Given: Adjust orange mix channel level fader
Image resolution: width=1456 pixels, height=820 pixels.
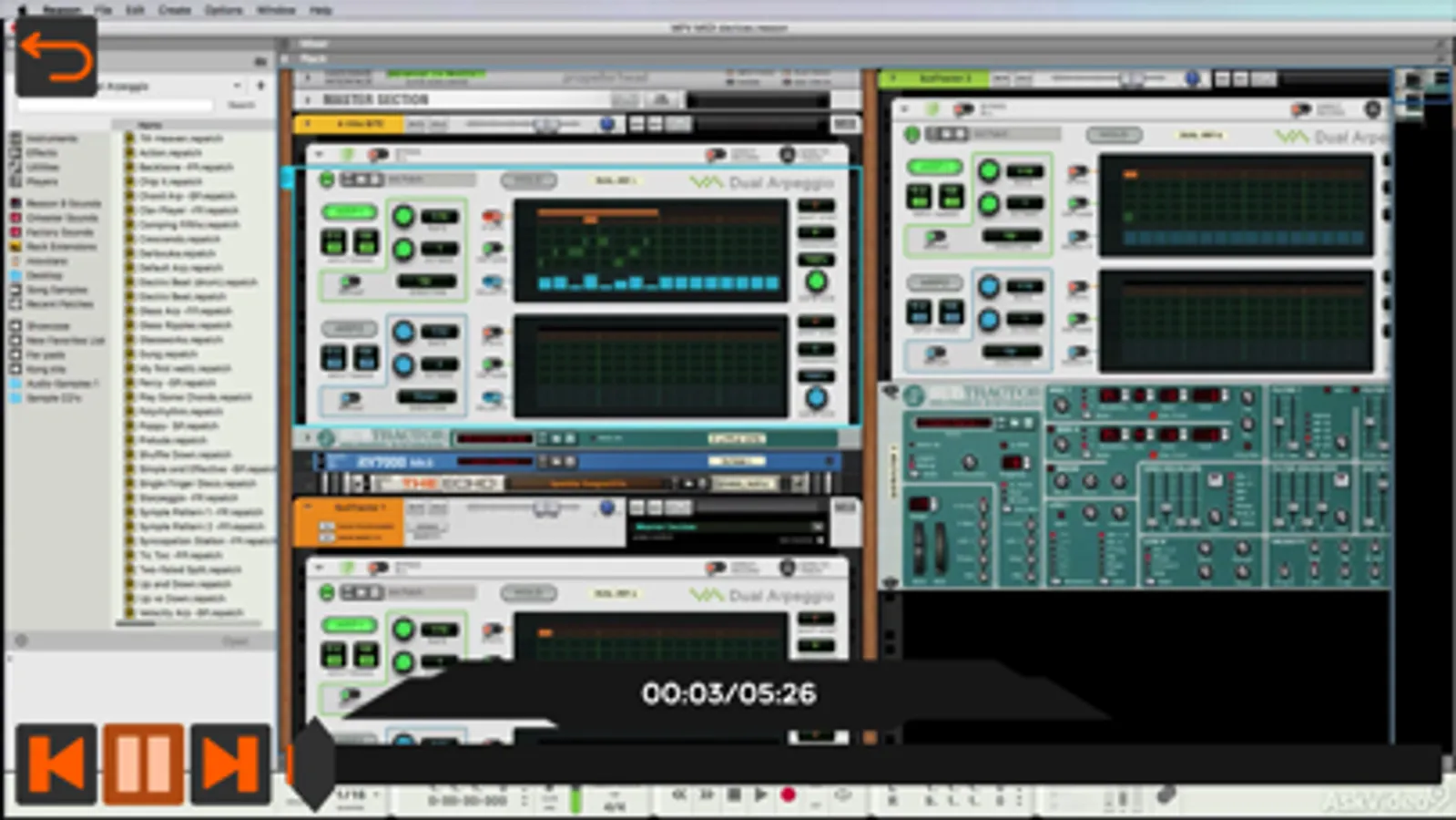Looking at the screenshot, I should (545, 508).
